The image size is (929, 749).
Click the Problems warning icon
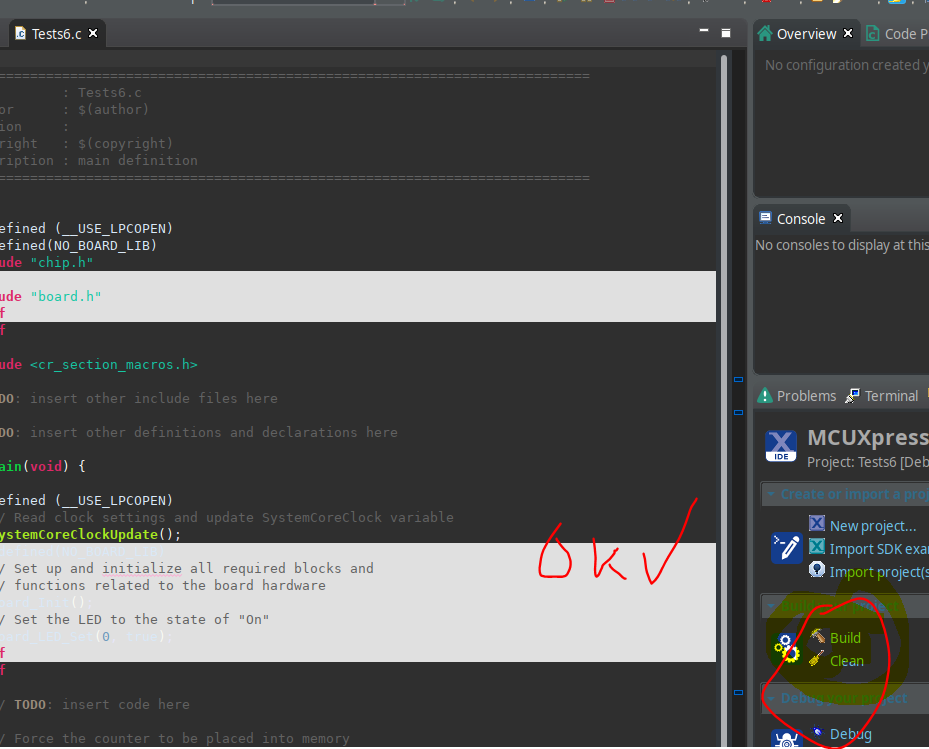pyautogui.click(x=765, y=395)
